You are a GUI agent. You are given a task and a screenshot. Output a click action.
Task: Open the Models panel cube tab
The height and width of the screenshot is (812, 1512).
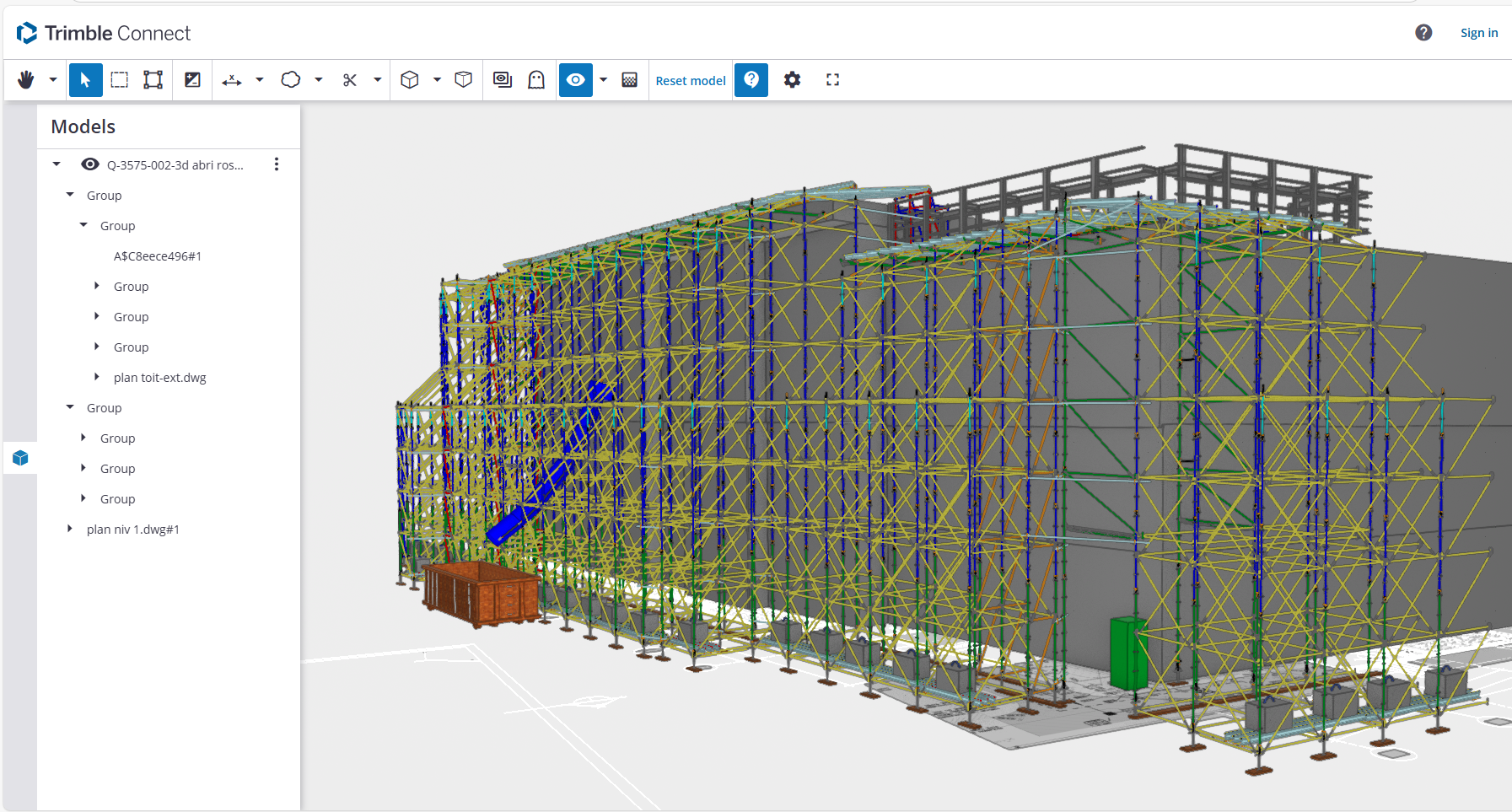(21, 458)
